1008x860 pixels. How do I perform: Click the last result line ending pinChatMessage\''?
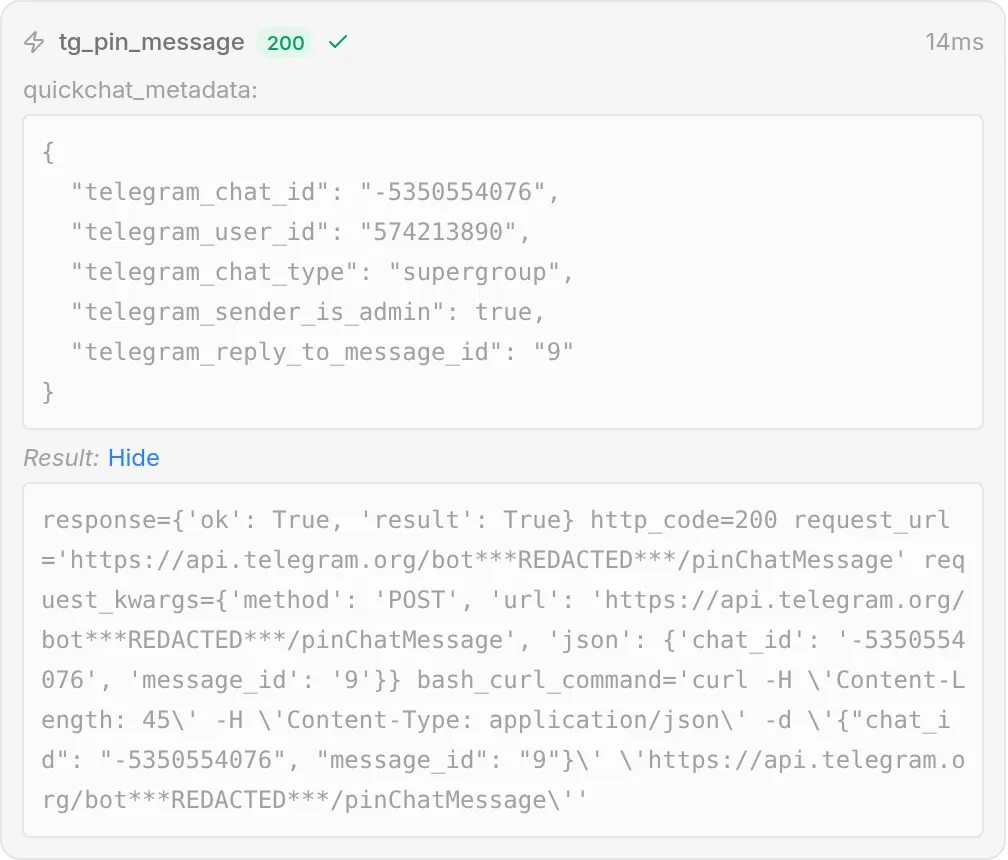pyautogui.click(x=315, y=800)
